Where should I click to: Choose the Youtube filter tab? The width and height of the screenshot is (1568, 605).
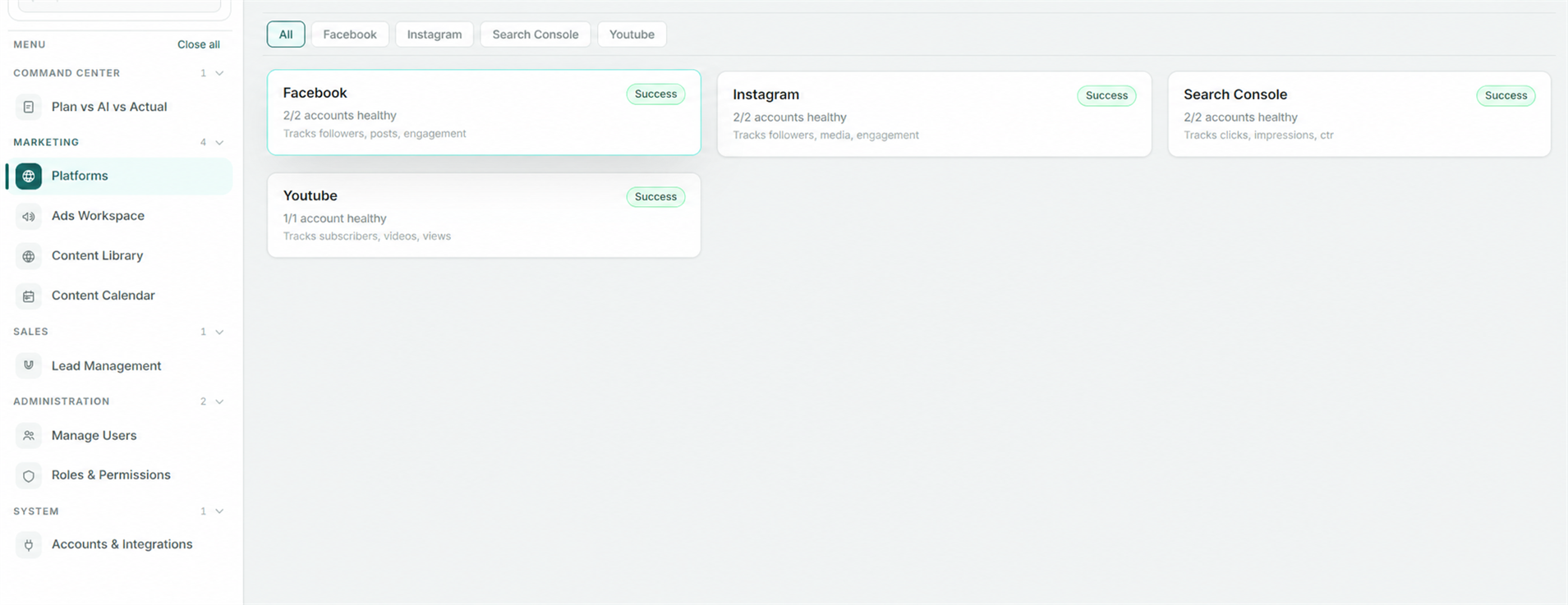point(632,34)
